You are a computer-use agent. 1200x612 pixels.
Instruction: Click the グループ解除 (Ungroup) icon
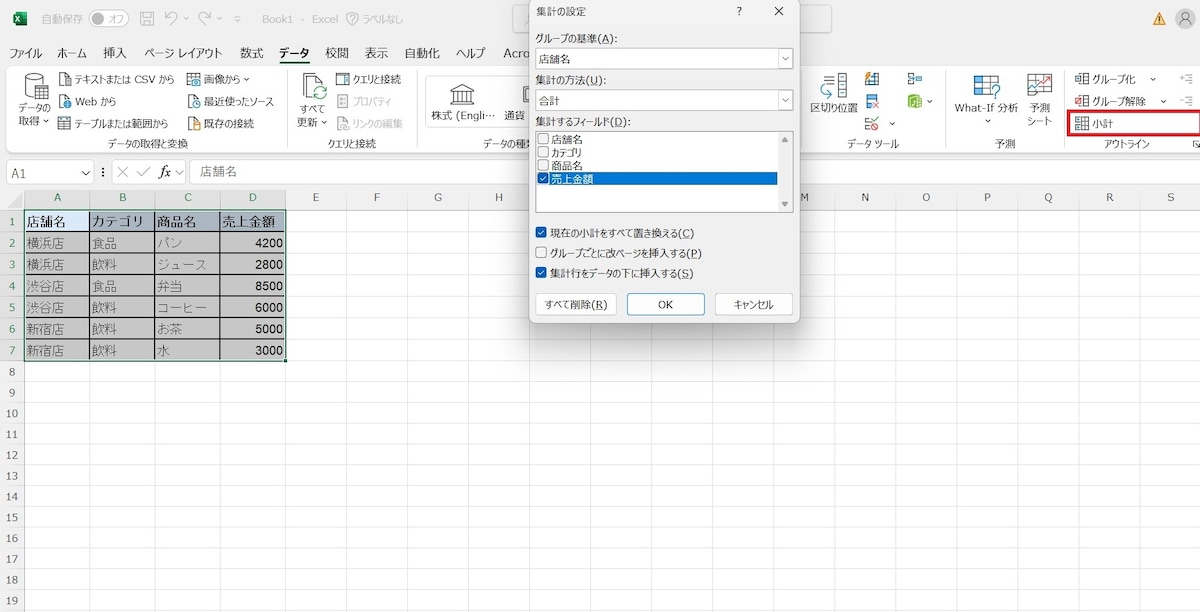coord(1106,100)
